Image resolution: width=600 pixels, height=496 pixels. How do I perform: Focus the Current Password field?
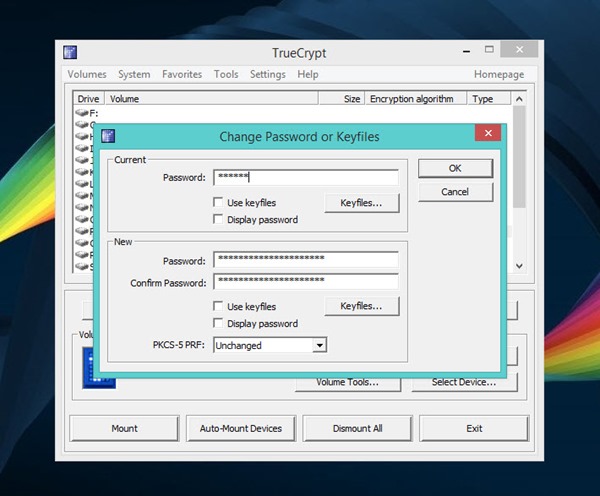pyautogui.click(x=306, y=177)
